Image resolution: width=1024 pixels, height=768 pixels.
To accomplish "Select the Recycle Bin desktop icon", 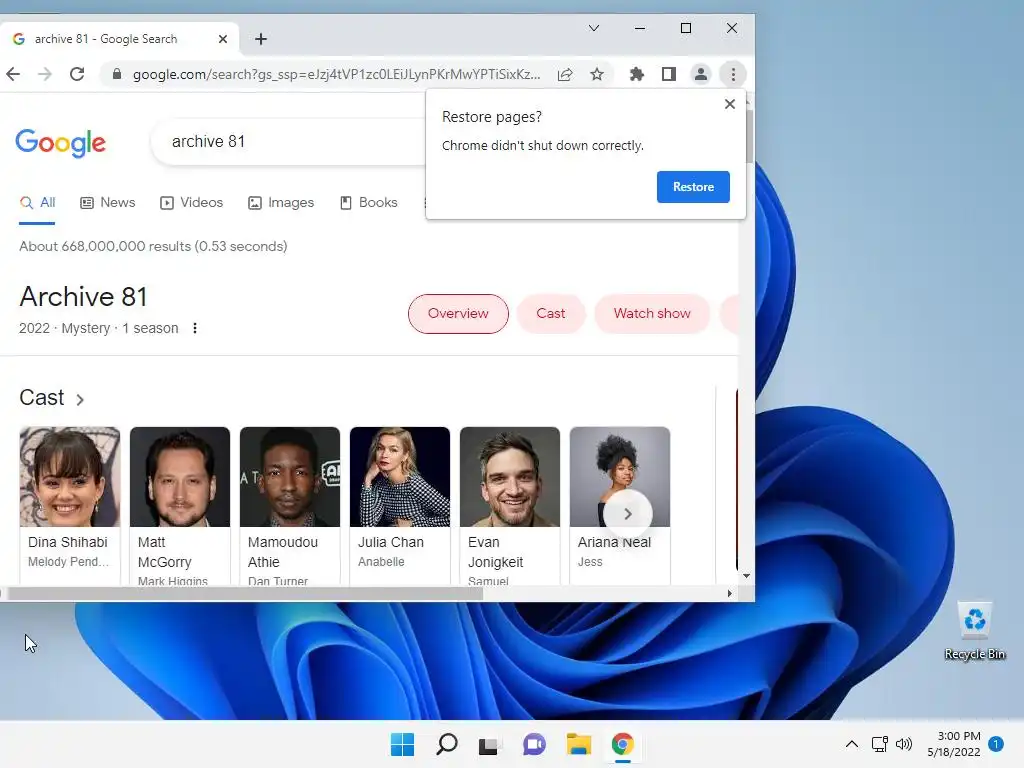I will [974, 631].
